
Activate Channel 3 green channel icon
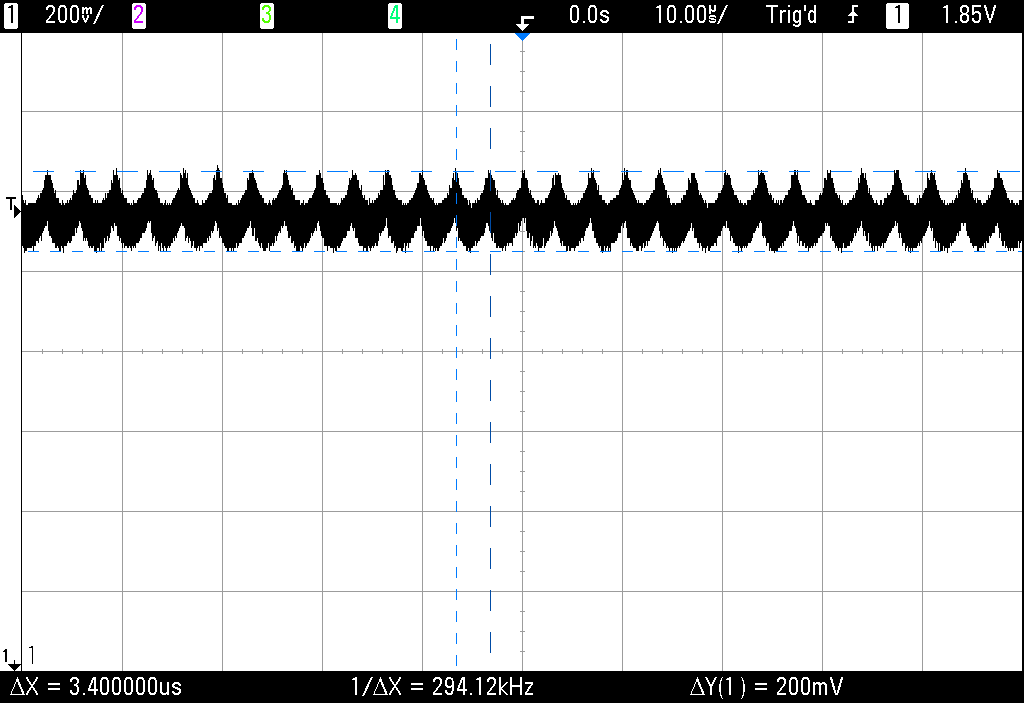coord(267,15)
